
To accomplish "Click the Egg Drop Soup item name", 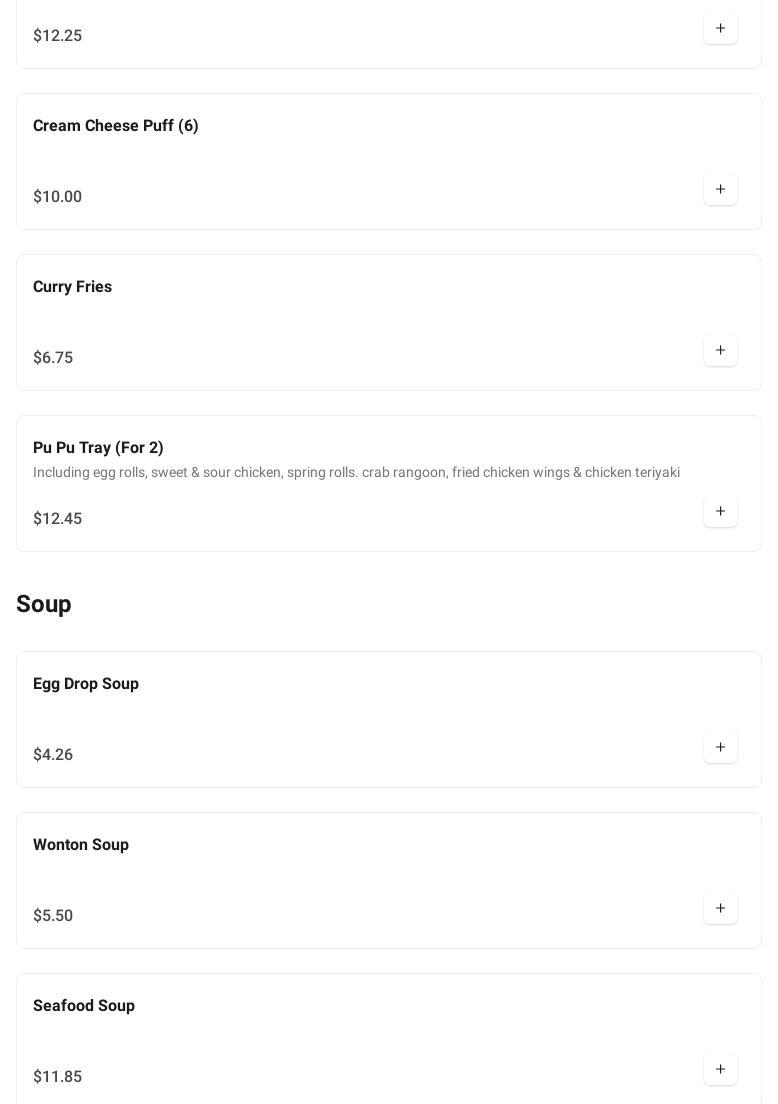I will [86, 684].
